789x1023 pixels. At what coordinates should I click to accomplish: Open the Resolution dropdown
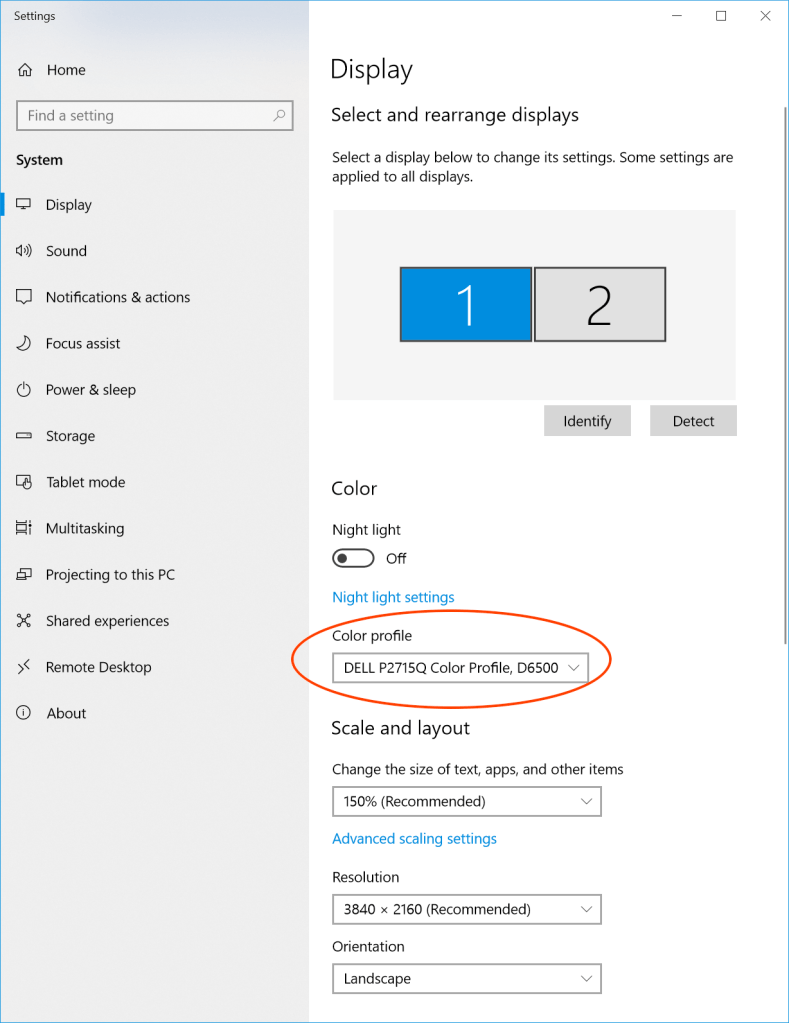[x=466, y=909]
